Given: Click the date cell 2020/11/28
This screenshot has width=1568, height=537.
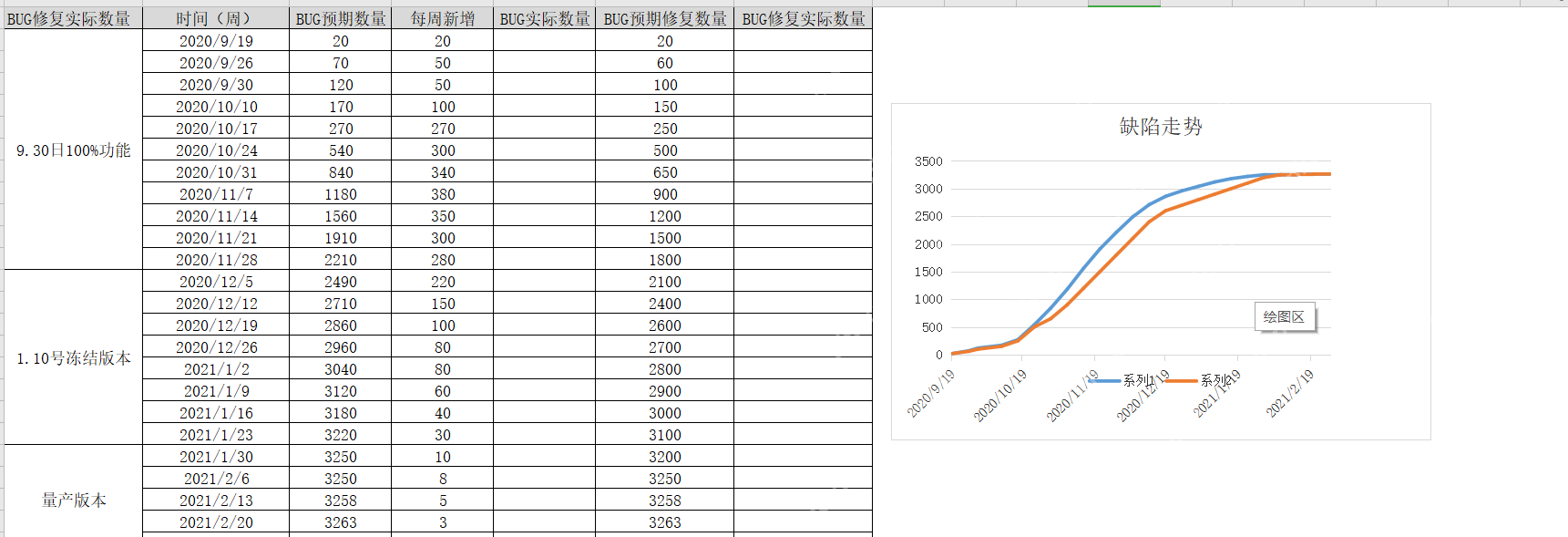Looking at the screenshot, I should (x=216, y=260).
